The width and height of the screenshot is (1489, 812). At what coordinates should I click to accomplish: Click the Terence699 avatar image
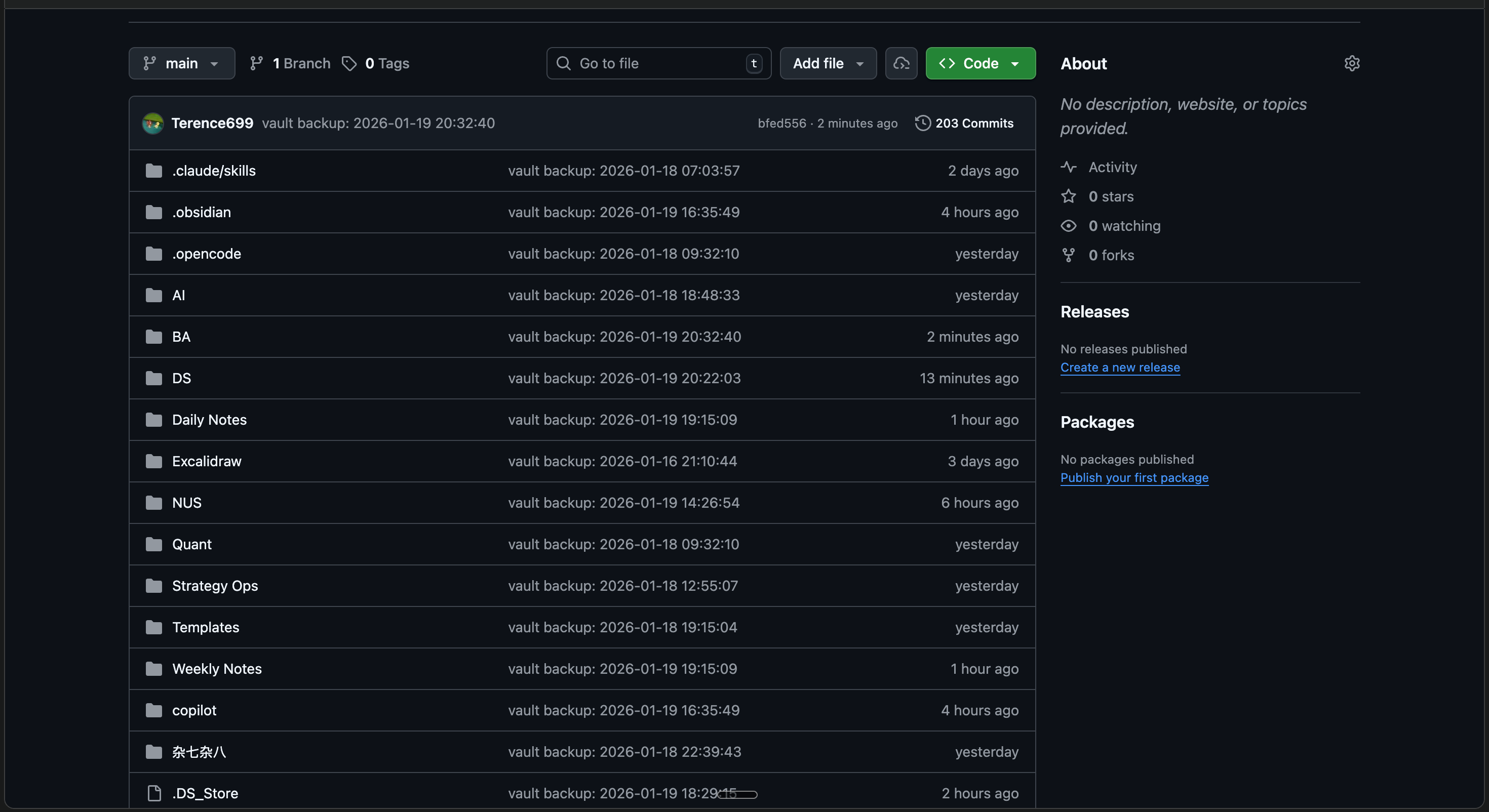coord(152,123)
